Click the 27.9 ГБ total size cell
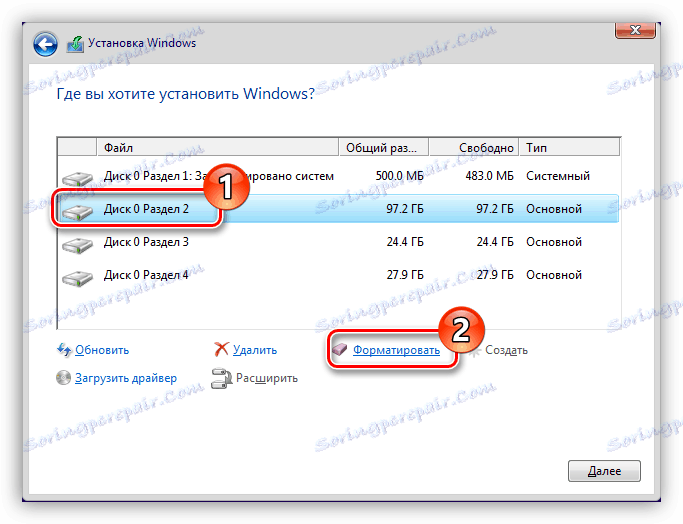Viewport: 683px width, 524px height. (x=405, y=275)
